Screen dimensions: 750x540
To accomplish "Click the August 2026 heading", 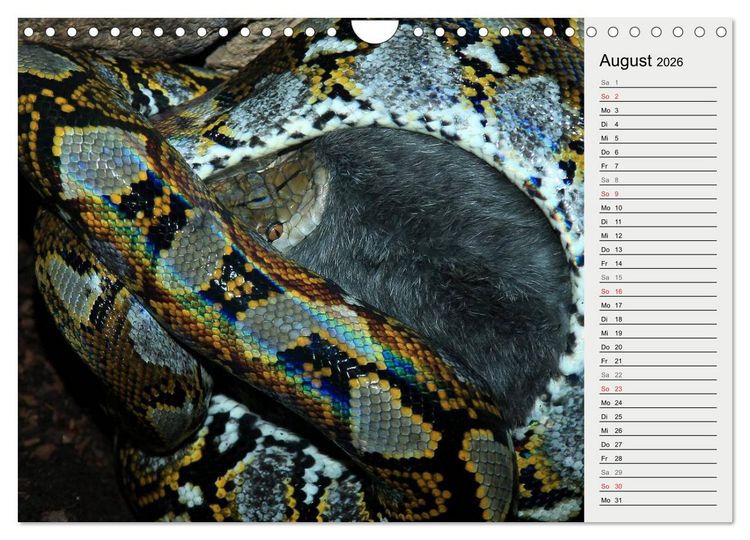I will pos(641,61).
